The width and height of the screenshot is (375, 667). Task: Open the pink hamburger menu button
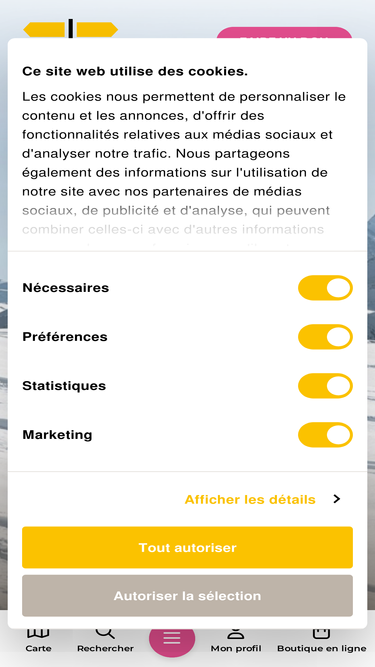(x=172, y=637)
